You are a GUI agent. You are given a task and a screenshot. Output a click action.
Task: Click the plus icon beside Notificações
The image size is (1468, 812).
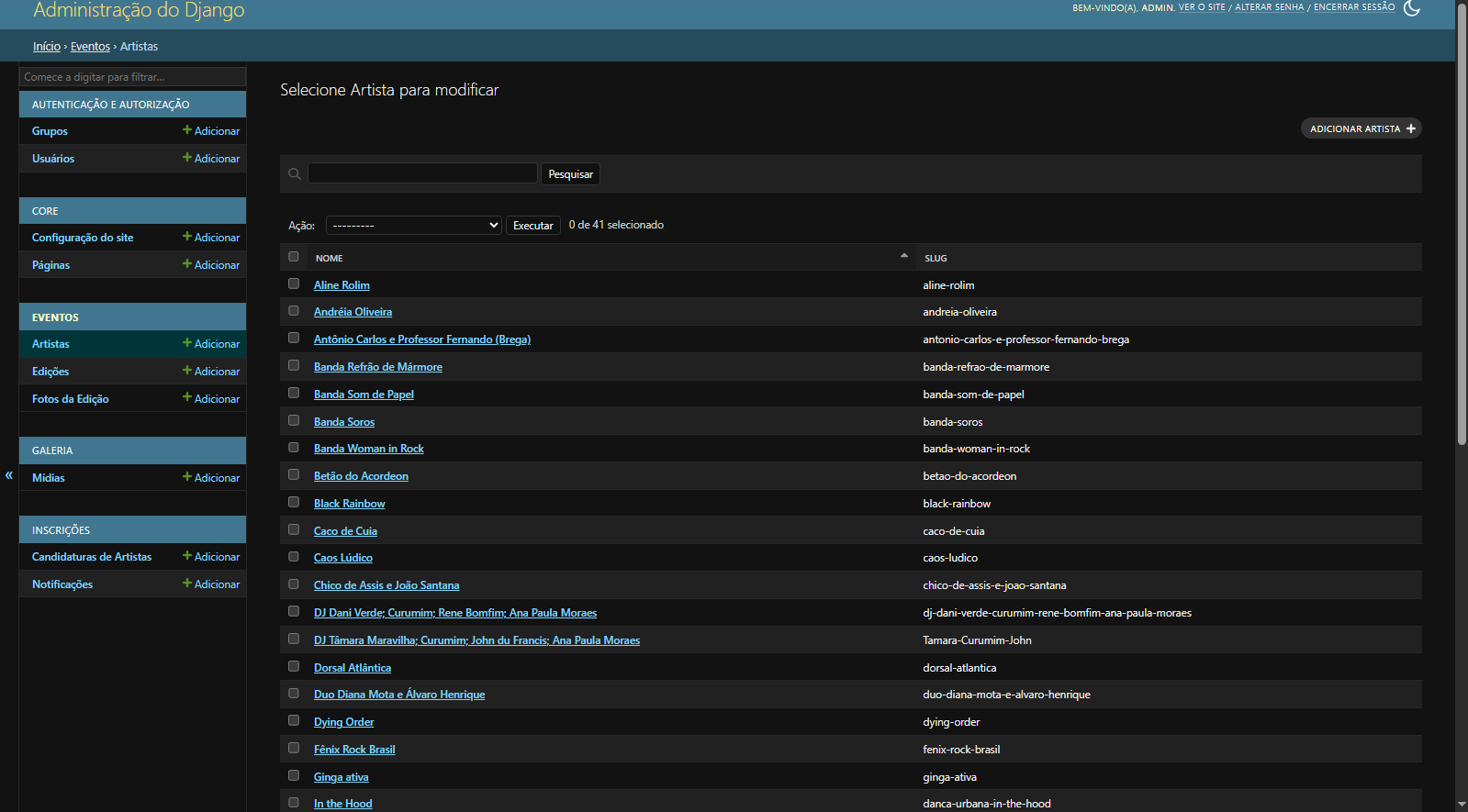[x=187, y=584]
